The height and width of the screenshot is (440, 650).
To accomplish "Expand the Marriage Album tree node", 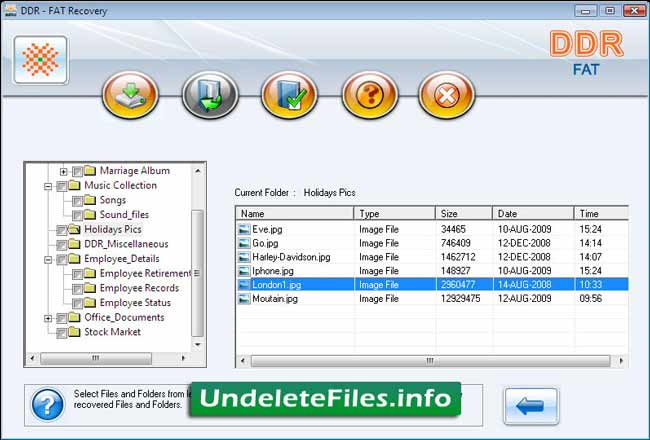I will 63,171.
